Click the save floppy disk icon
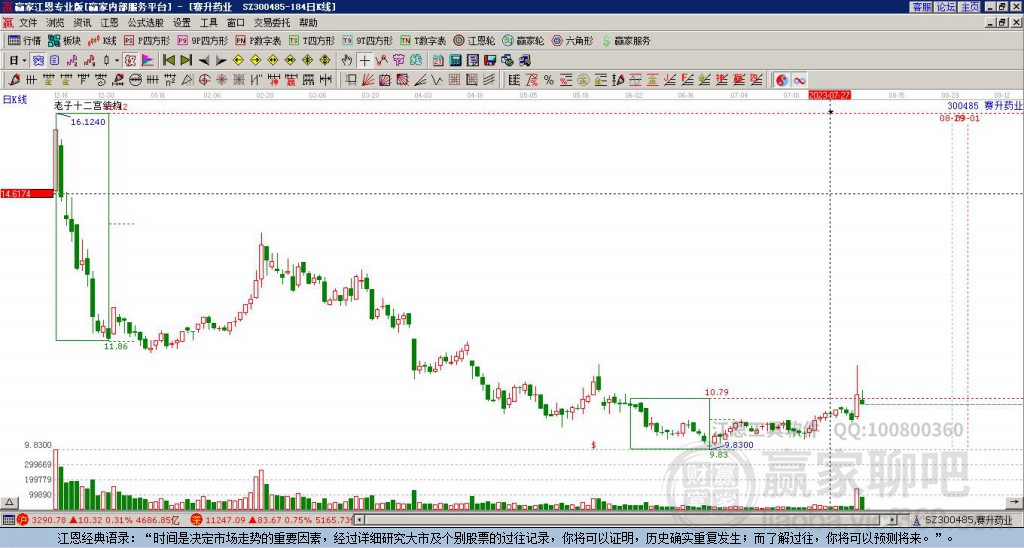 (490, 61)
